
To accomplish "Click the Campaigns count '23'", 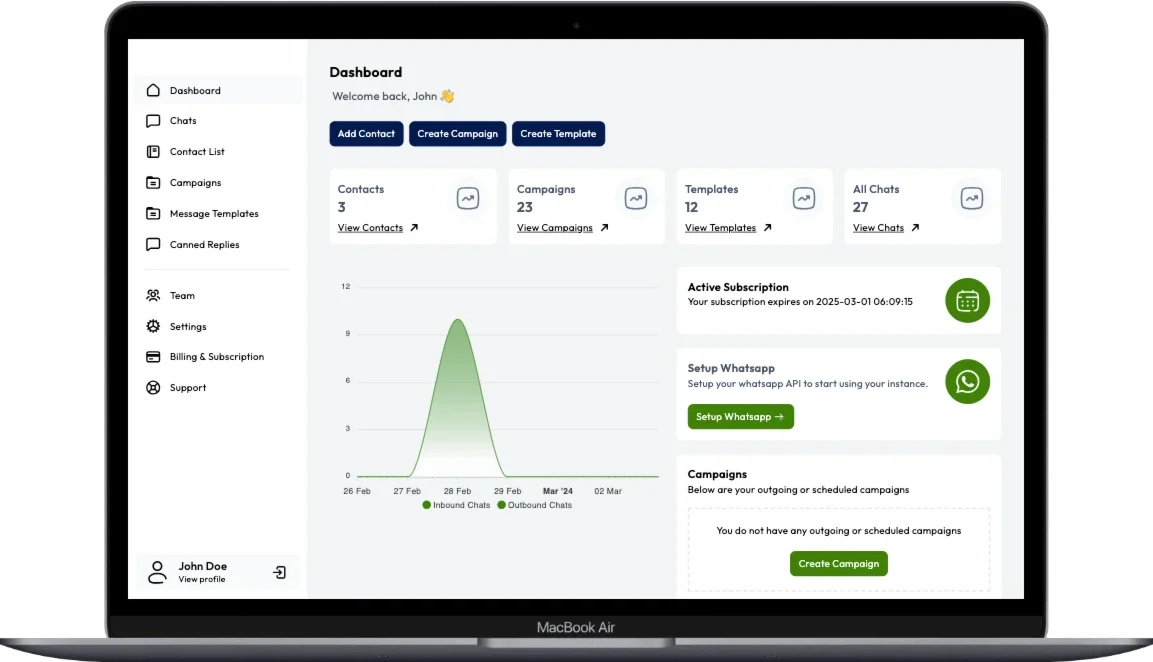I will tap(524, 207).
